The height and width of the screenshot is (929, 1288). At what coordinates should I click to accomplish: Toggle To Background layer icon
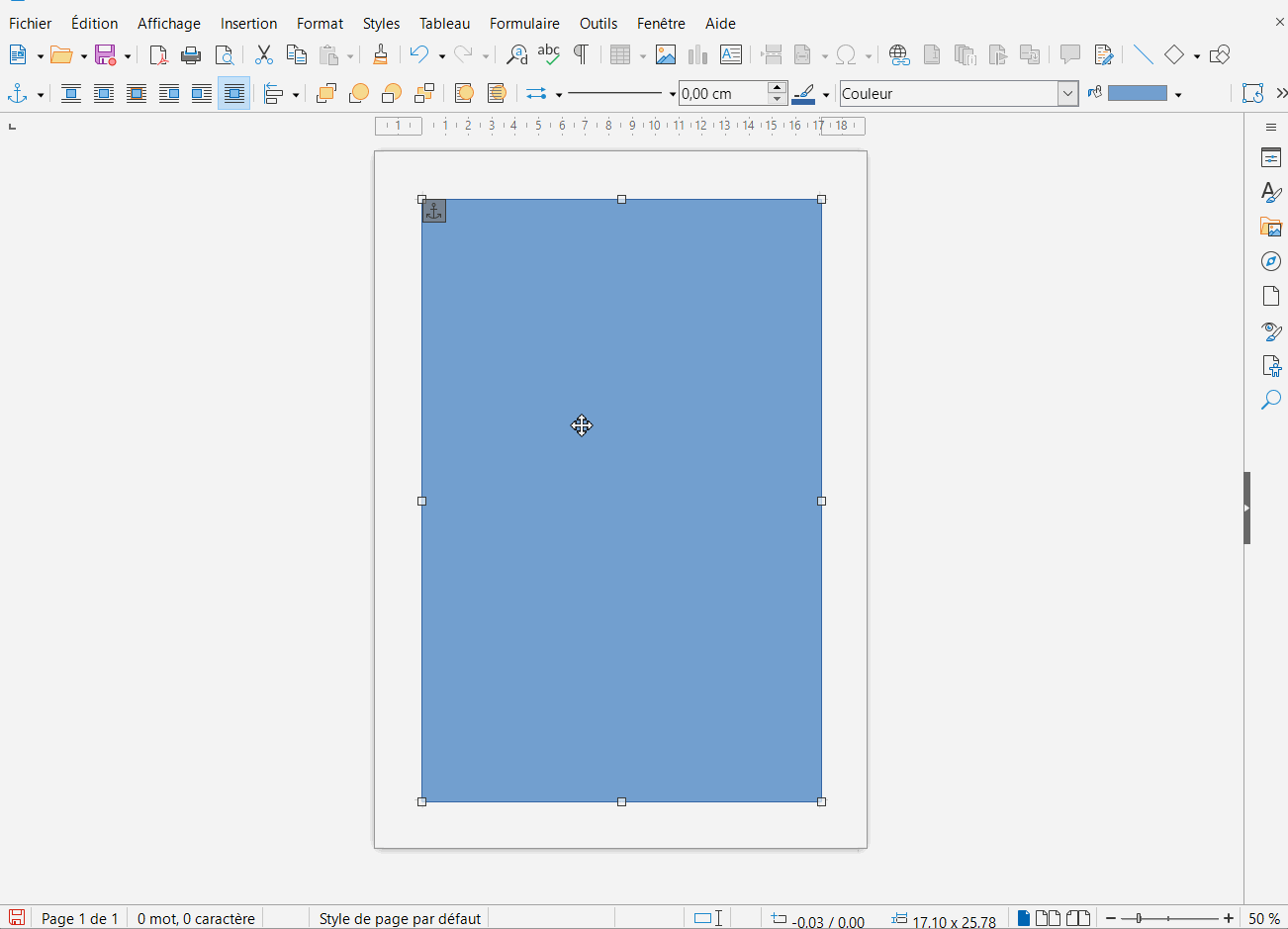[497, 94]
